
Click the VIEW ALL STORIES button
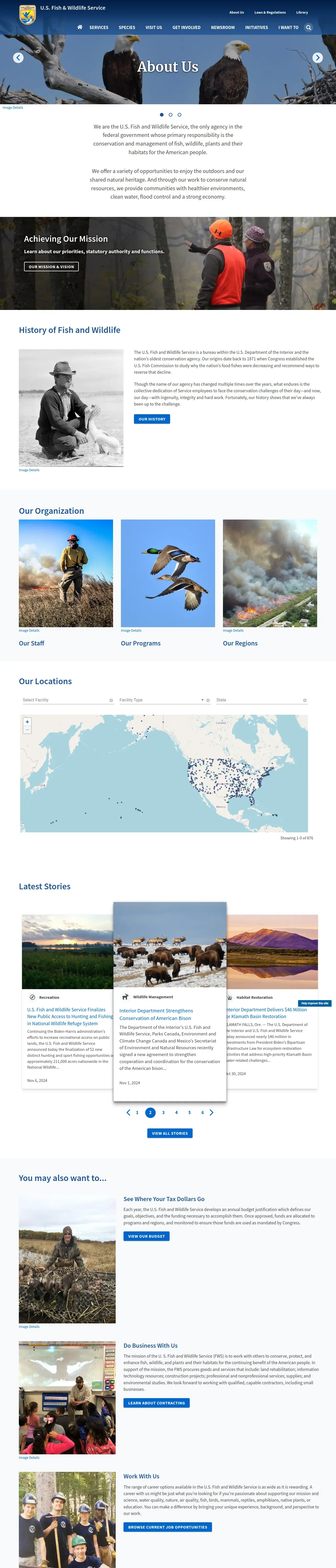tap(170, 1133)
